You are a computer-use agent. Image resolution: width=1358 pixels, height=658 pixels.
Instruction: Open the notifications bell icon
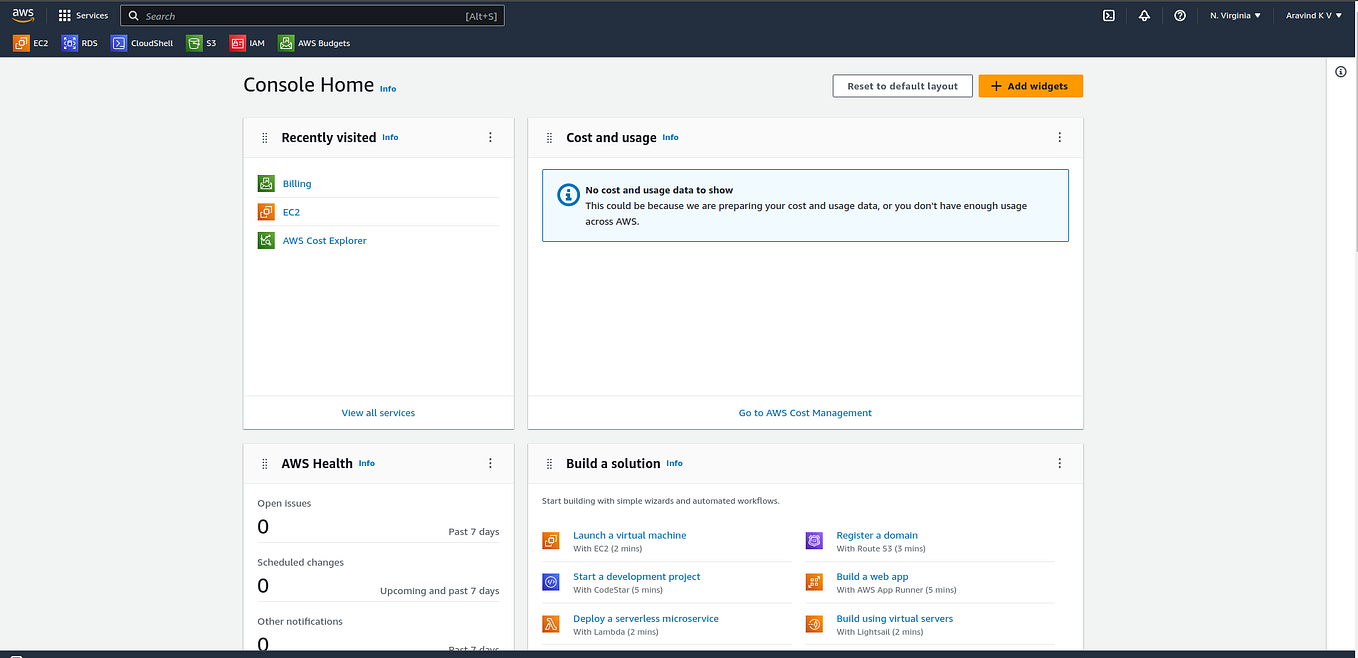[1144, 15]
